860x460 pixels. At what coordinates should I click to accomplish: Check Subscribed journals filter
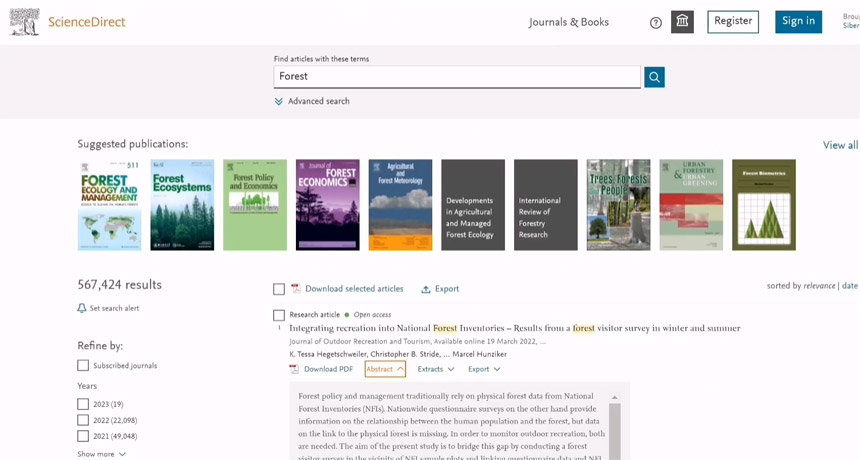coord(83,365)
